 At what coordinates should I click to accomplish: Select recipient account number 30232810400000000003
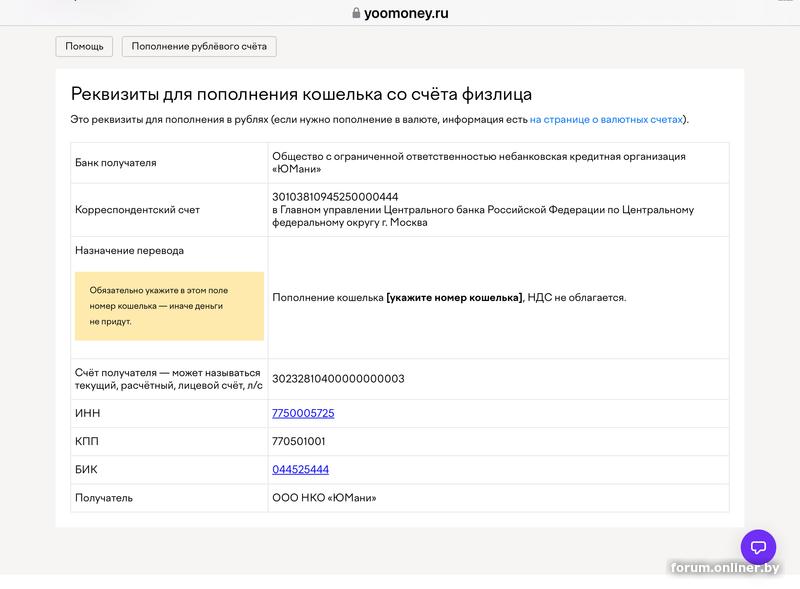(338, 379)
